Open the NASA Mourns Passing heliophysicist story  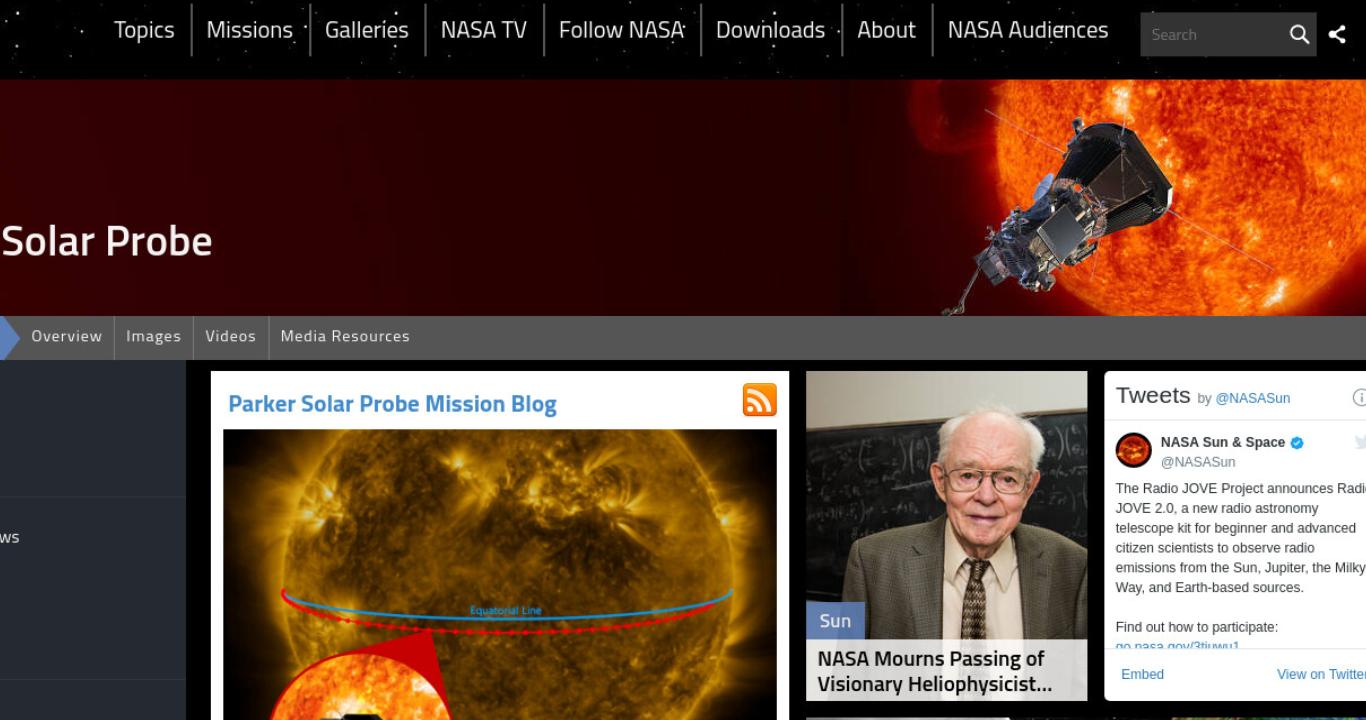934,671
